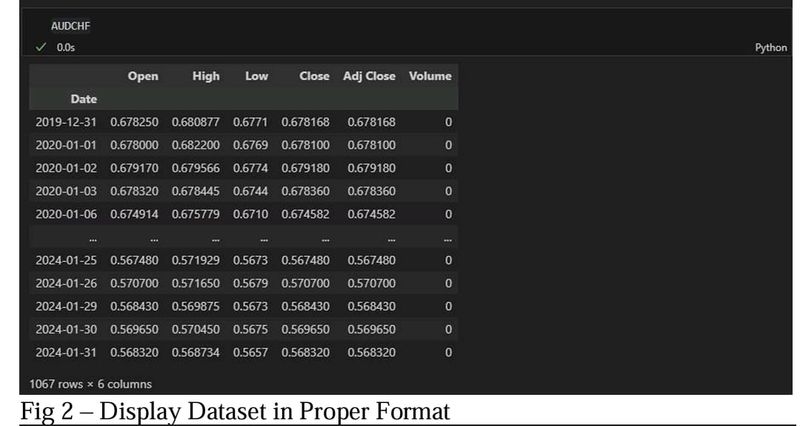Click the Adj Close column header
The height and width of the screenshot is (426, 800).
(369, 76)
